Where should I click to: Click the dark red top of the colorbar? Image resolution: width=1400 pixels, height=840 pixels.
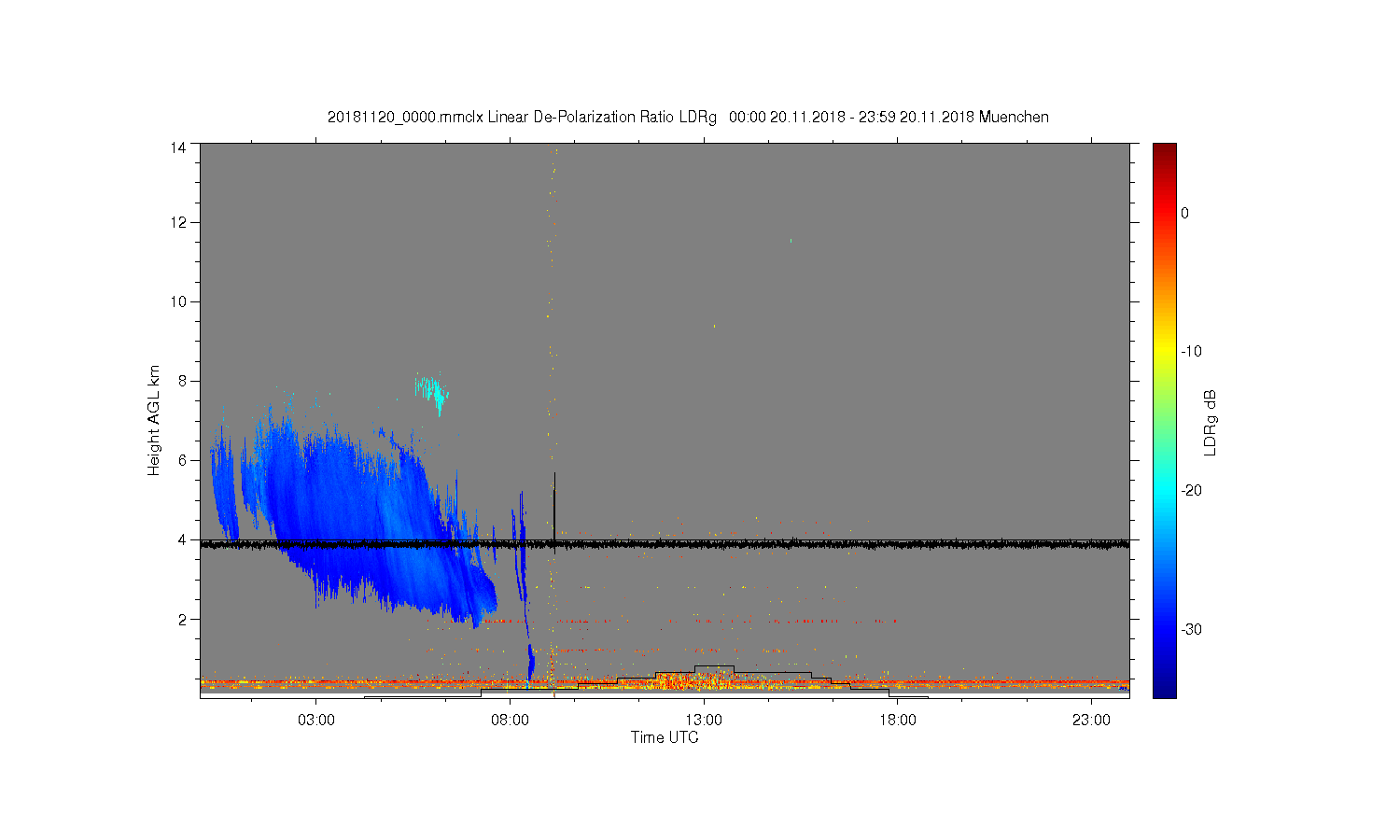click(x=1164, y=151)
